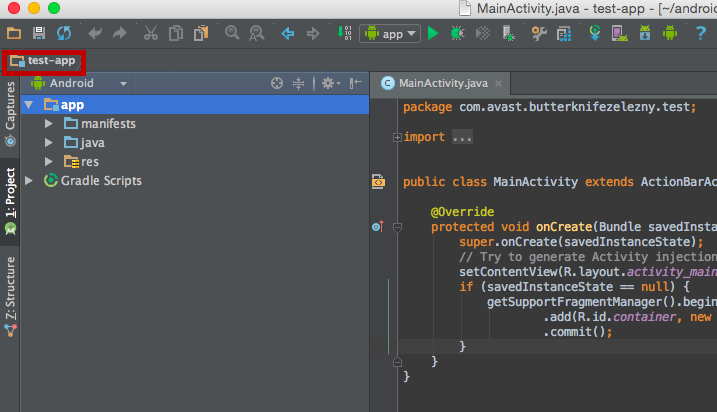Click related XML file gutter icon

(378, 182)
